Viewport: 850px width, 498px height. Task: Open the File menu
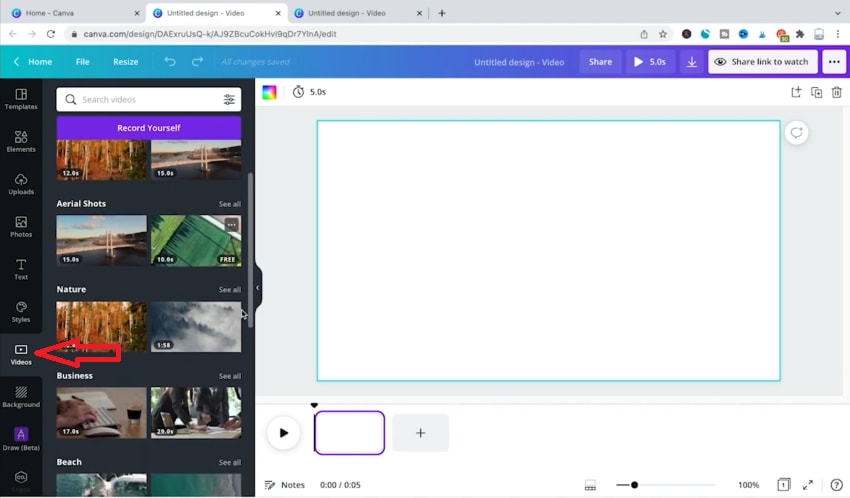pyautogui.click(x=82, y=62)
